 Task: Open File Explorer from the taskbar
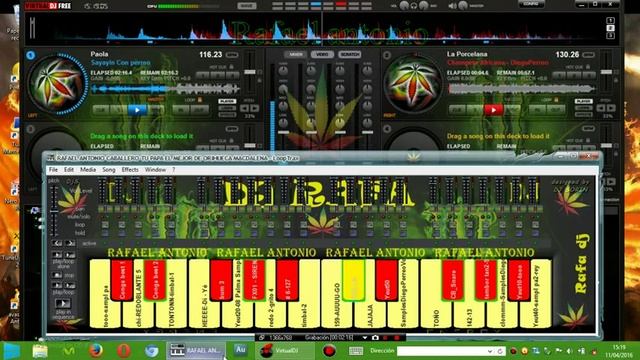coord(40,351)
